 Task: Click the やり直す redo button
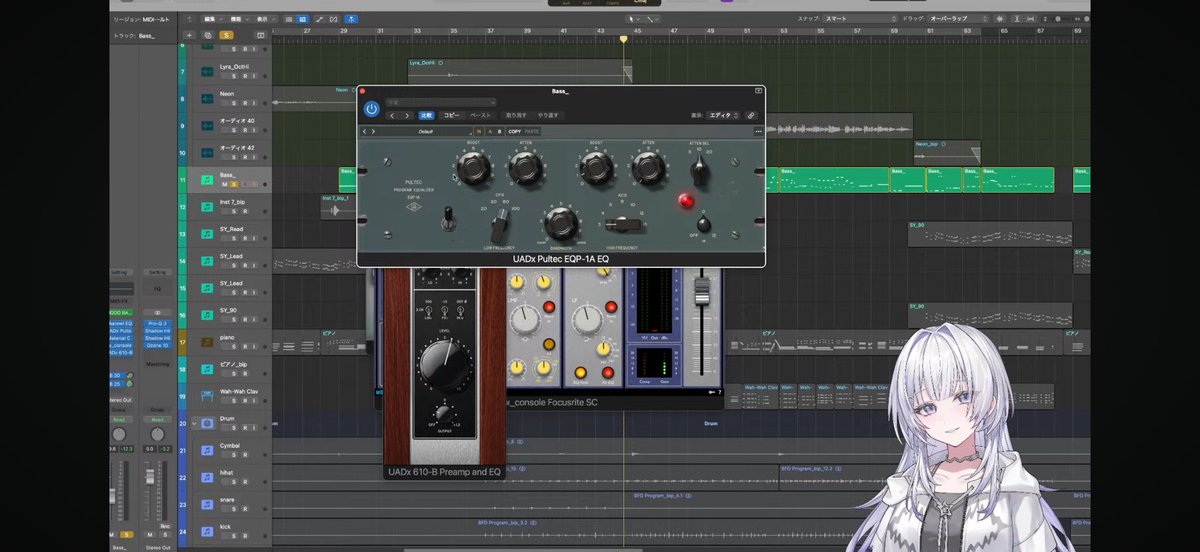coord(548,115)
